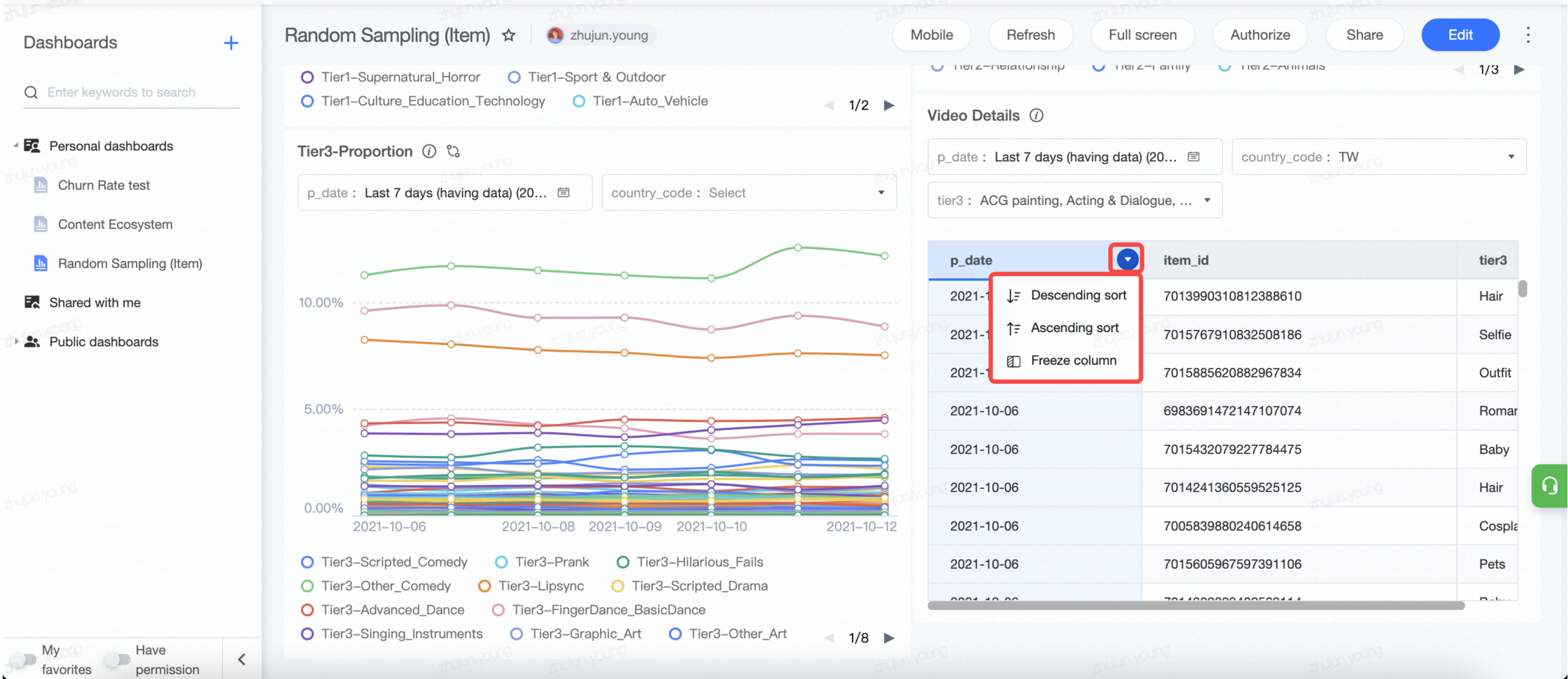Open p_date filter in Tier3-Proportion

[445, 193]
